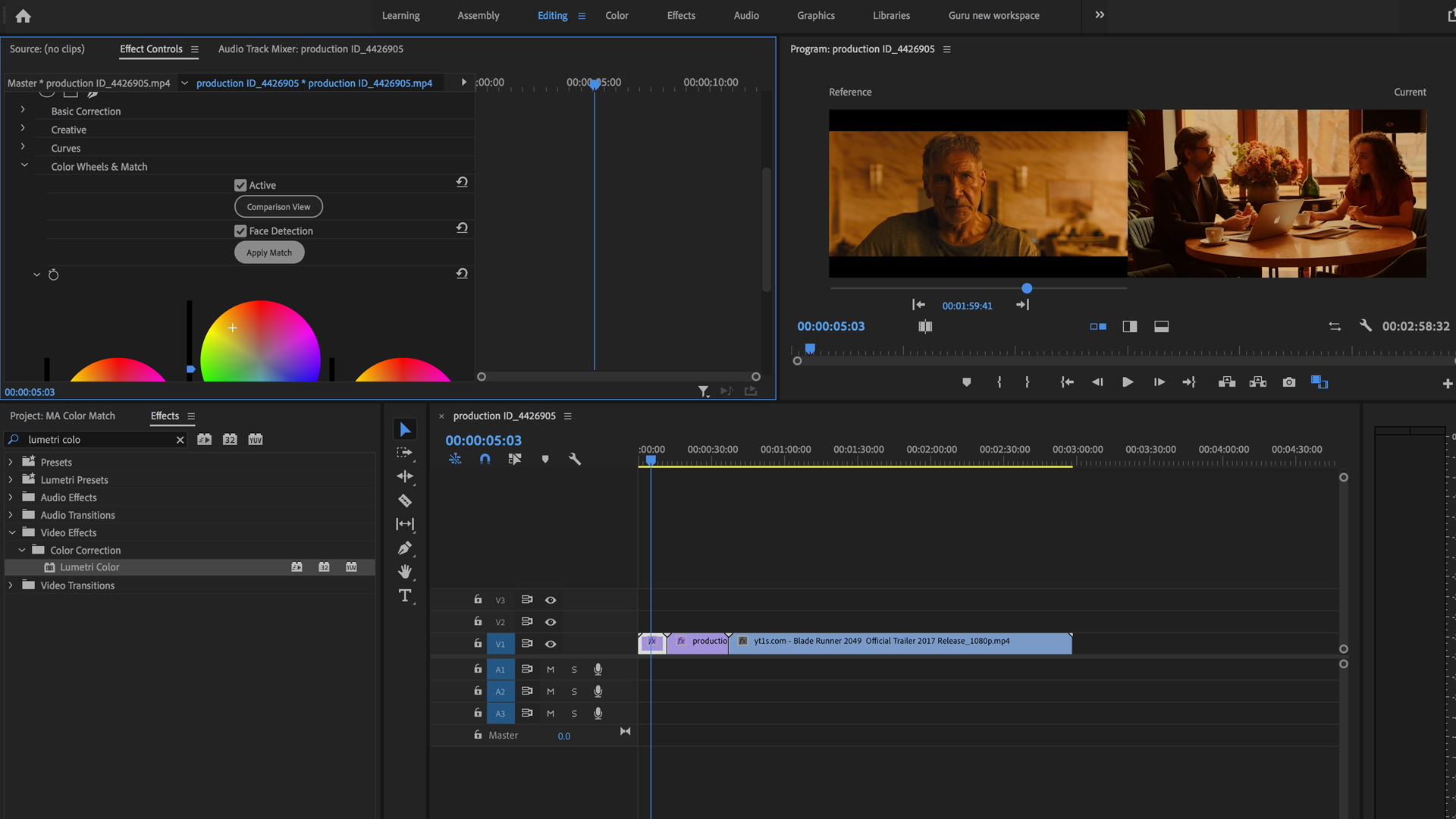The image size is (1456, 819).
Task: Expand Basic Correction section
Action: pos(23,110)
